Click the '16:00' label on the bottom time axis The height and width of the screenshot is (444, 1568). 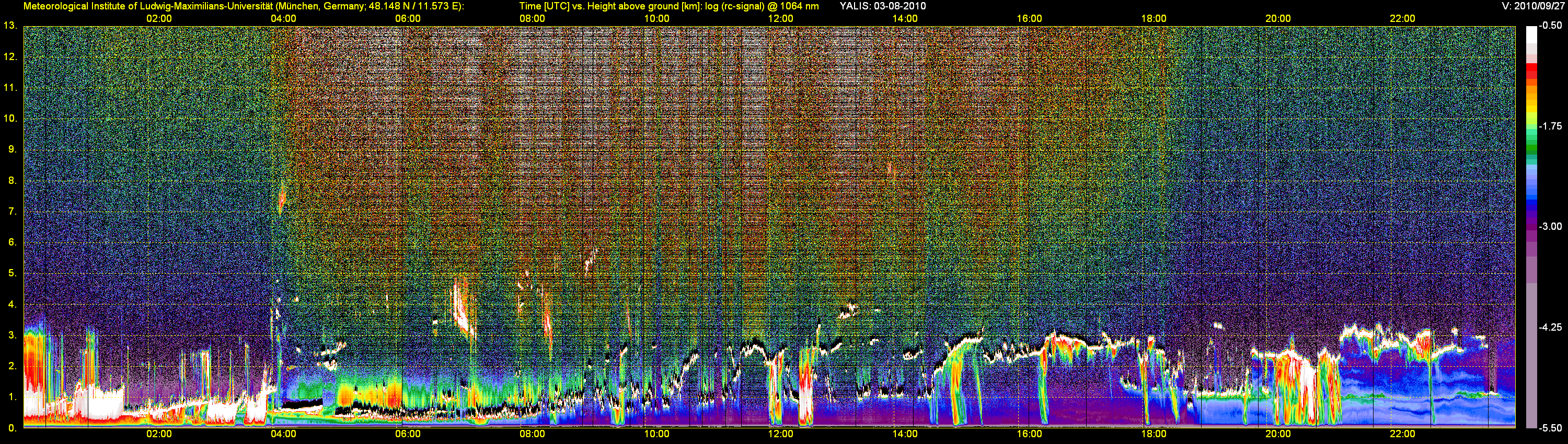(1029, 434)
